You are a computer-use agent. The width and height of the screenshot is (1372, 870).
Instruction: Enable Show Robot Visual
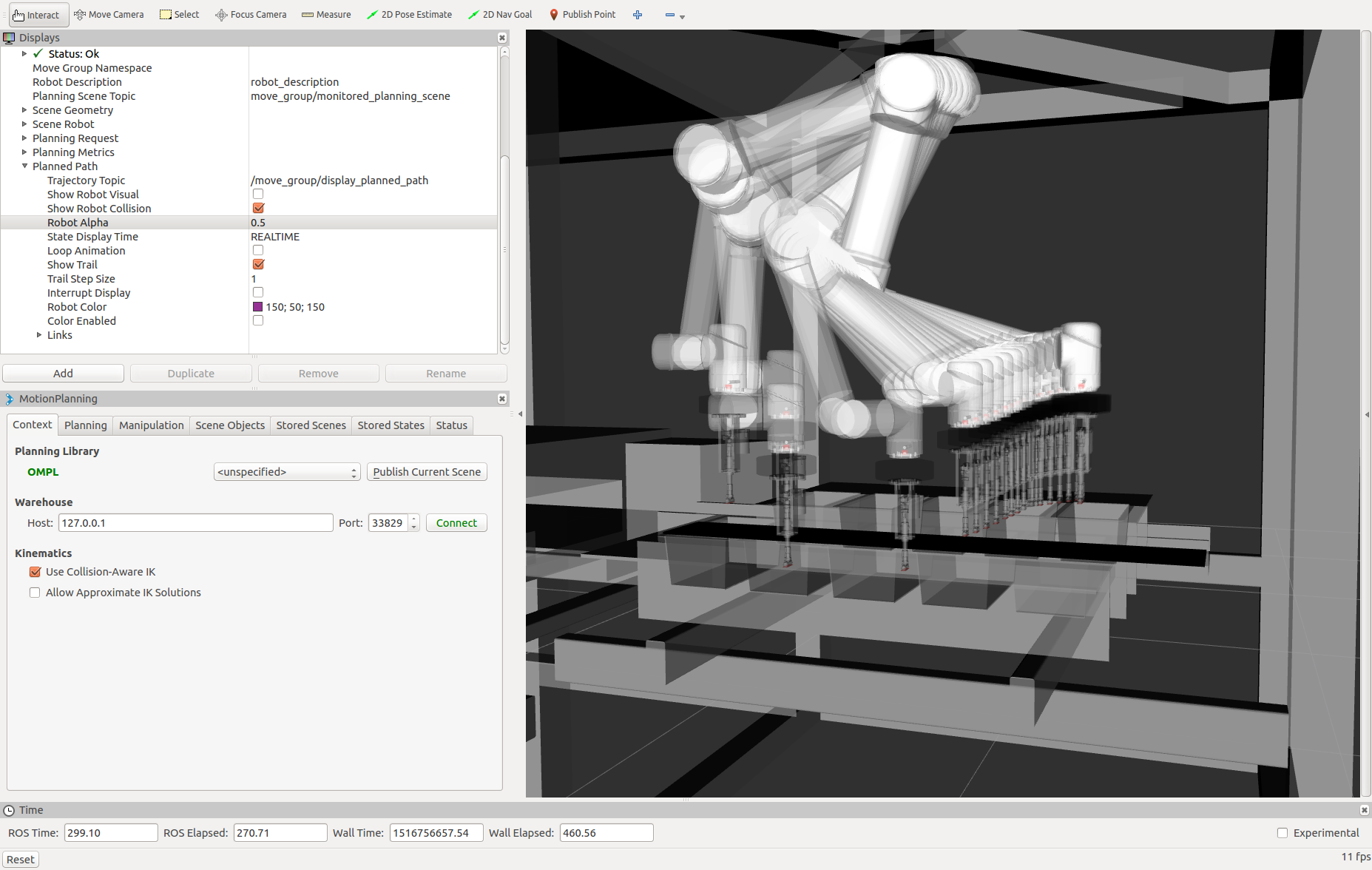click(x=257, y=194)
